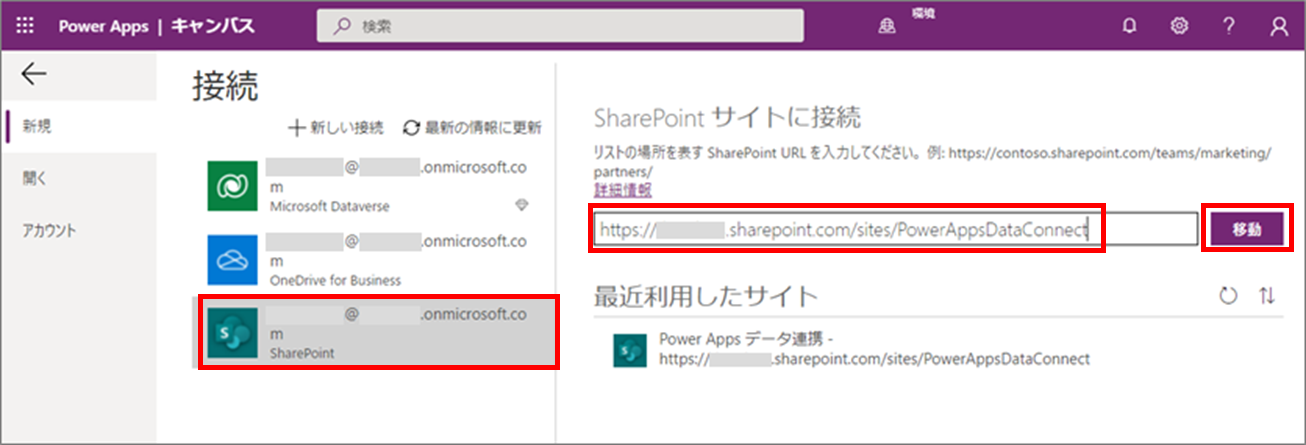This screenshot has width=1306, height=445.
Task: Open the account profile icon
Action: 1279,27
